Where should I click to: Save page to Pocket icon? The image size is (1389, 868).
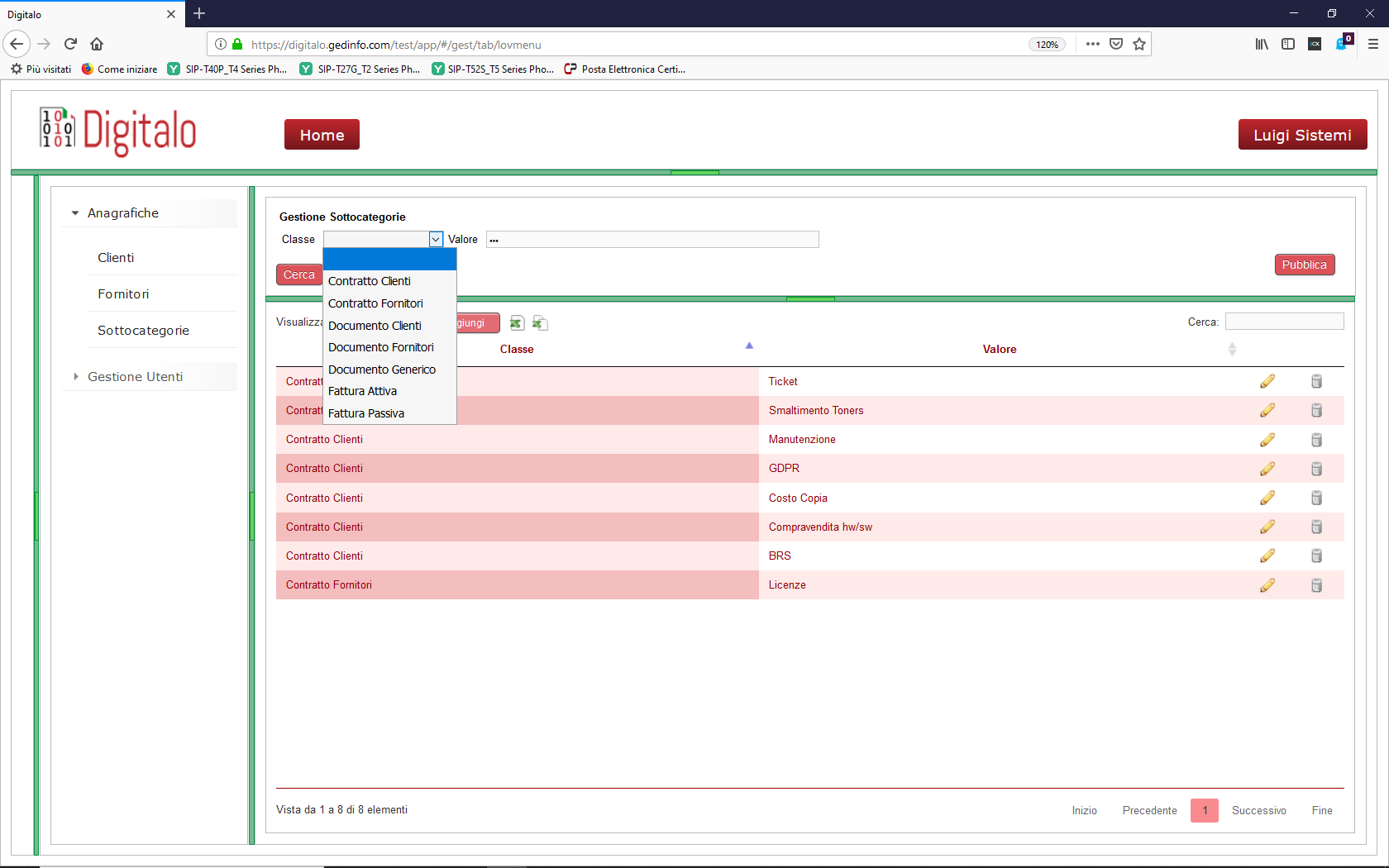pos(1116,44)
